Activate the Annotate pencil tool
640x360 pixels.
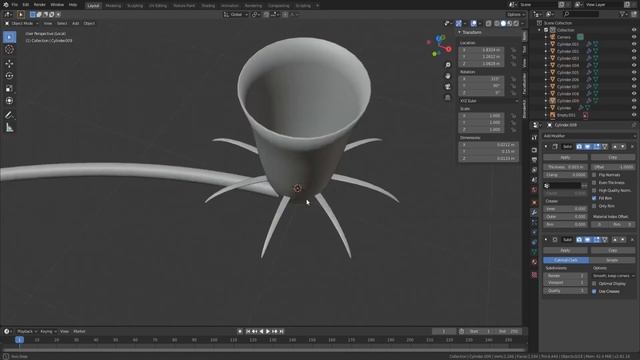tap(9, 115)
